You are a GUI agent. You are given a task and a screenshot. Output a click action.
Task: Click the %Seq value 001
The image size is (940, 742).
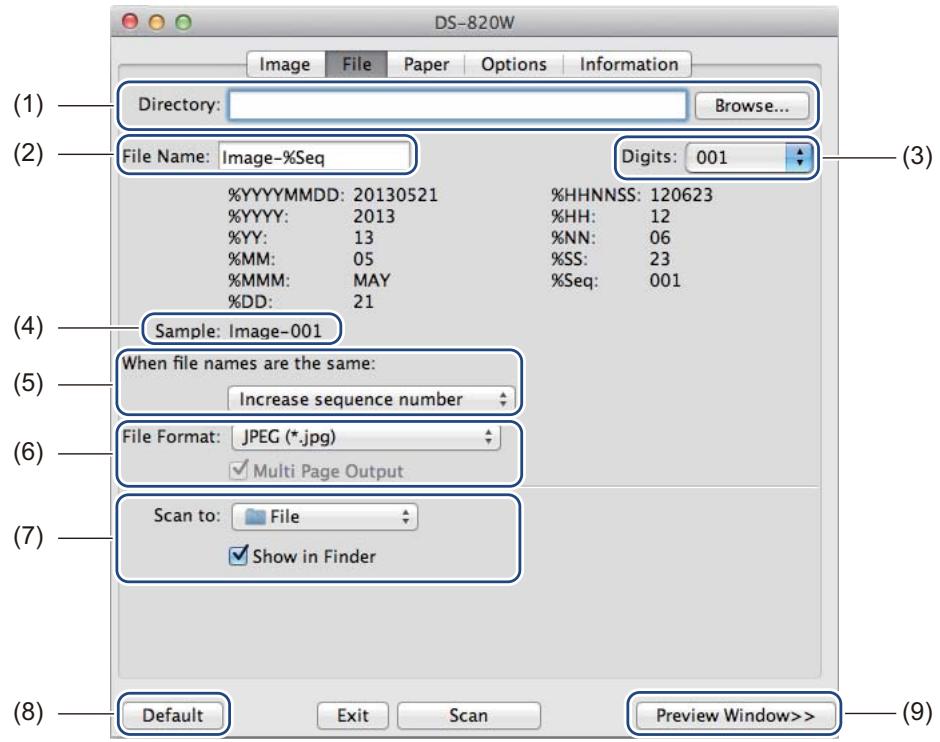pos(665,280)
